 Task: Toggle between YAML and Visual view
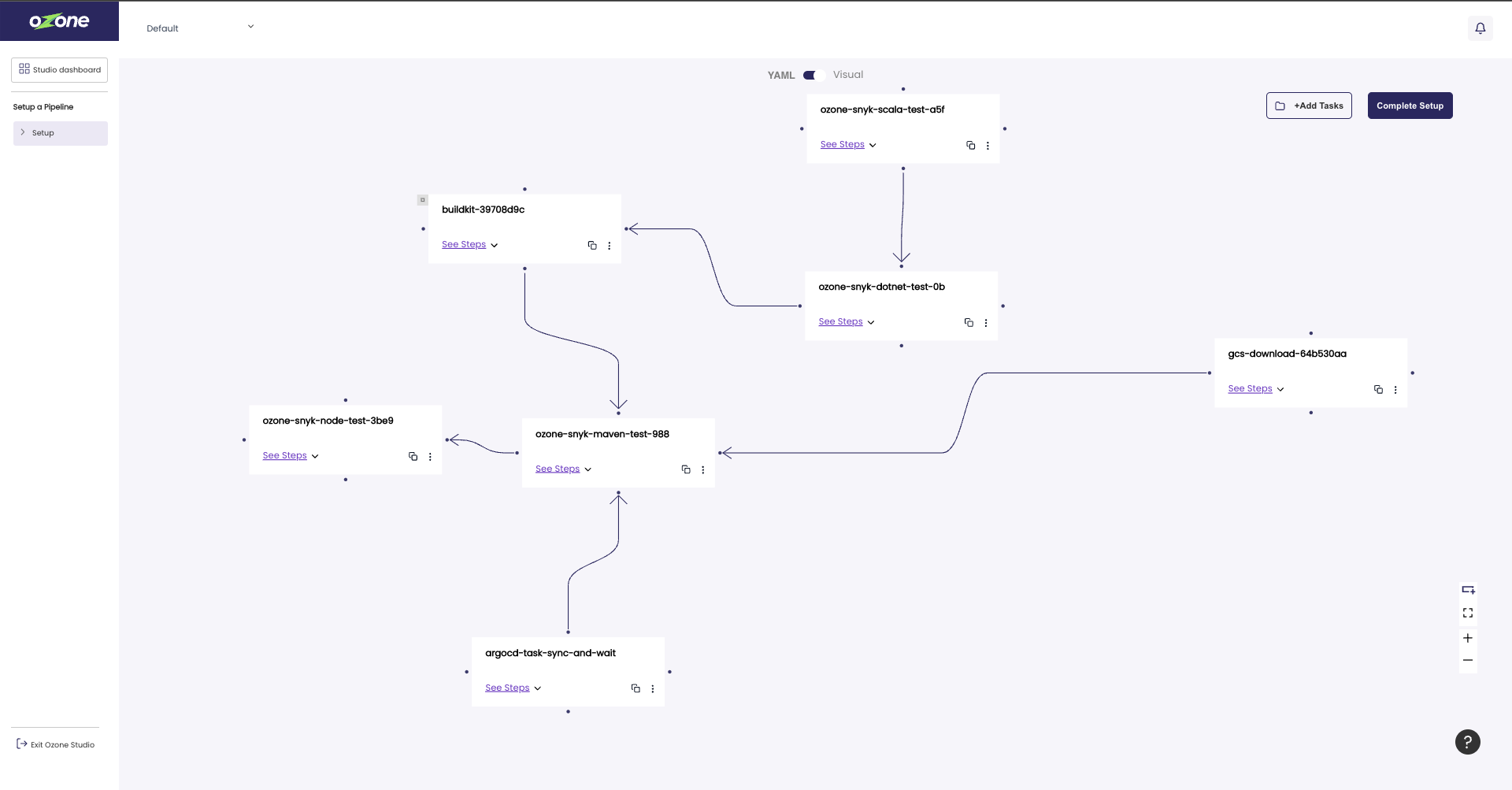(813, 75)
